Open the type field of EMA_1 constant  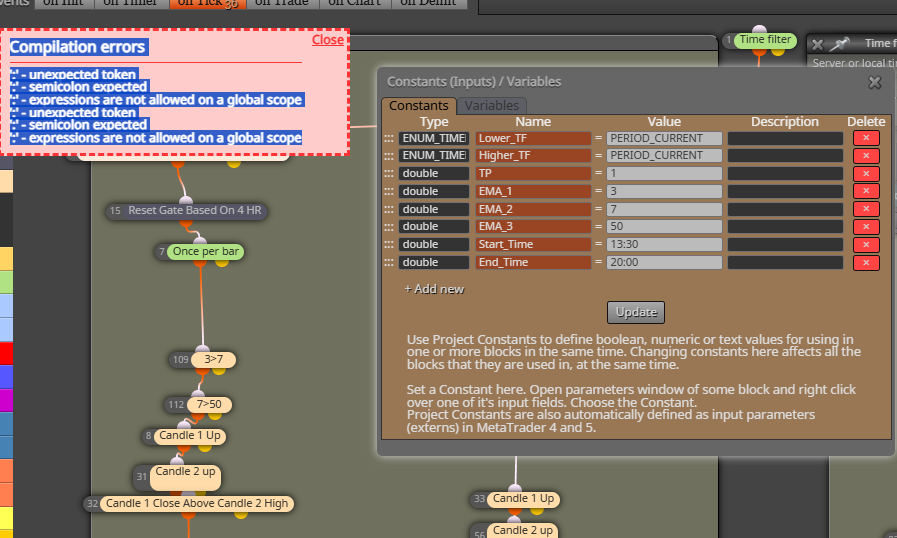point(434,191)
